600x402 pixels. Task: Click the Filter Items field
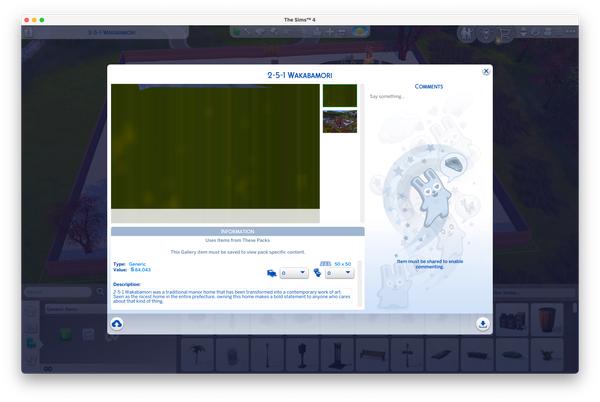534,293
